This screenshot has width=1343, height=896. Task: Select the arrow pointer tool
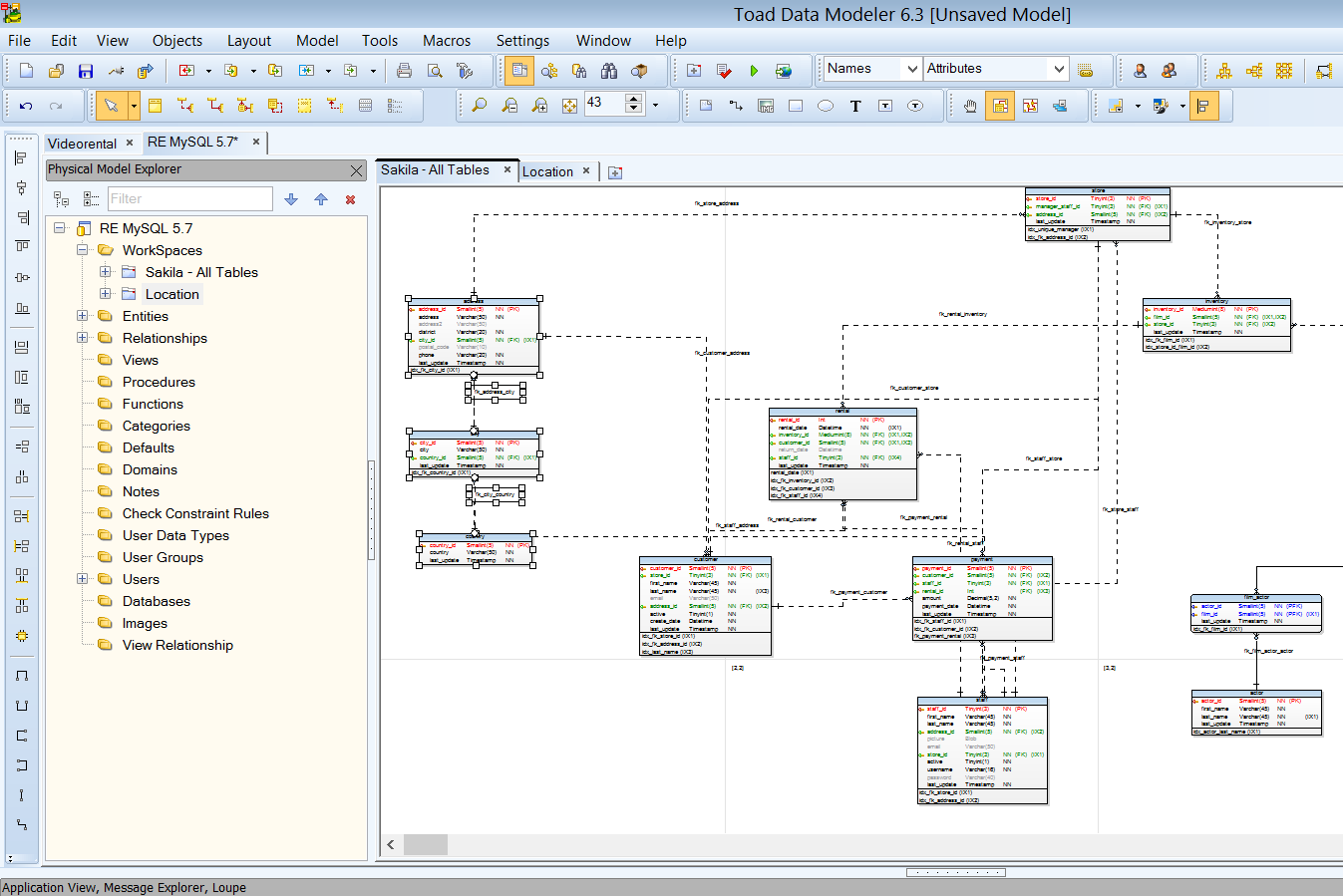(111, 106)
